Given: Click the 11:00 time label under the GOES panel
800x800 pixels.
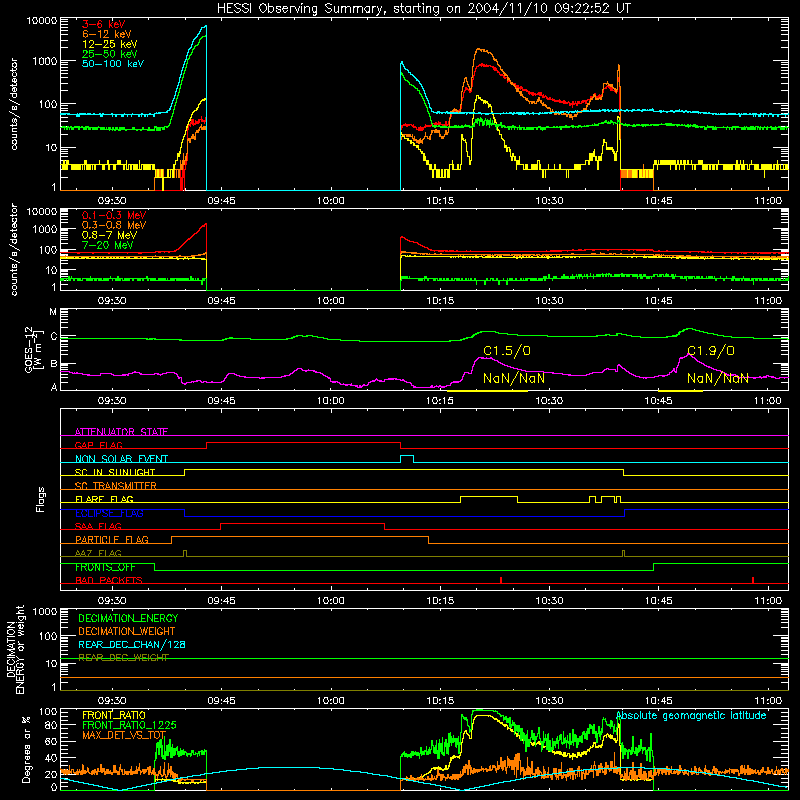Looking at the screenshot, I should [768, 401].
